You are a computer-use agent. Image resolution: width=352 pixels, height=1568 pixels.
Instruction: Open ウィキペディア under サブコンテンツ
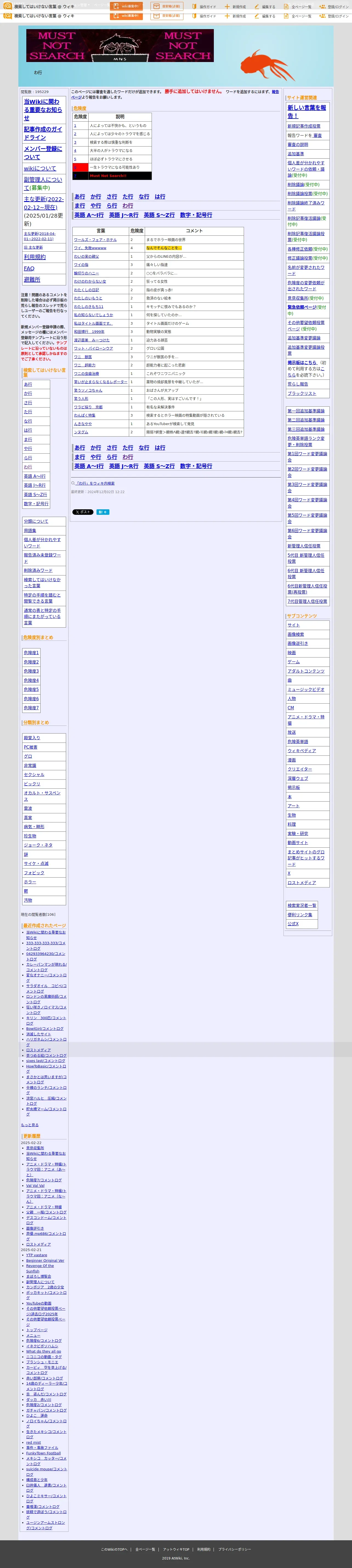tap(302, 751)
